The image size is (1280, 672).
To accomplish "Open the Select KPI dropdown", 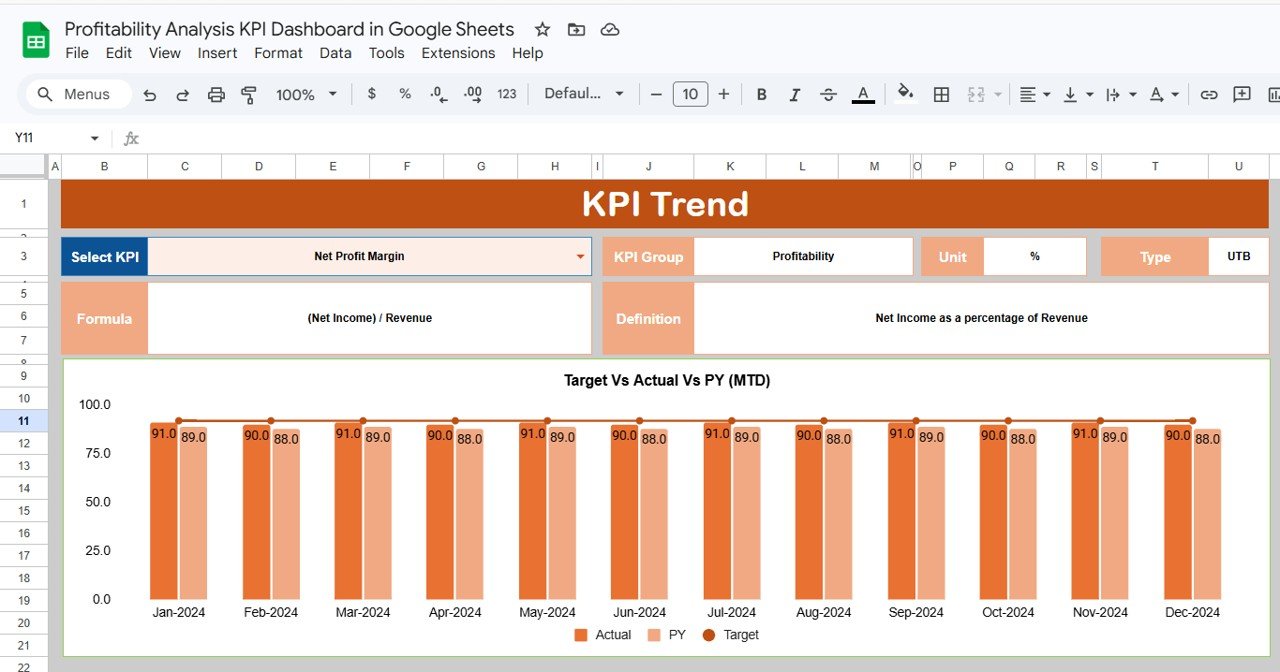I will pos(581,256).
